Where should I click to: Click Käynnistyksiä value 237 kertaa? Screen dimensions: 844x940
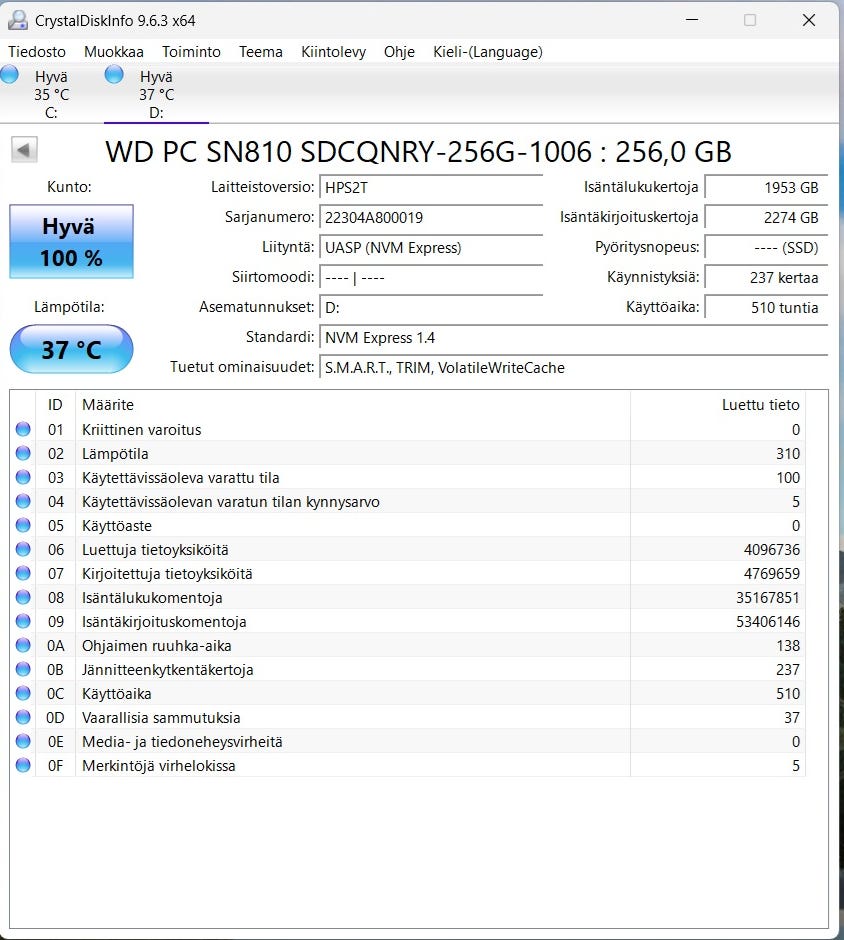point(766,278)
